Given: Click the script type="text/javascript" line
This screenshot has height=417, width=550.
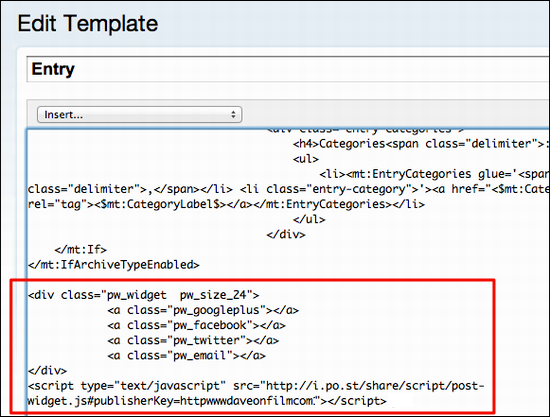Looking at the screenshot, I should pos(256,386).
